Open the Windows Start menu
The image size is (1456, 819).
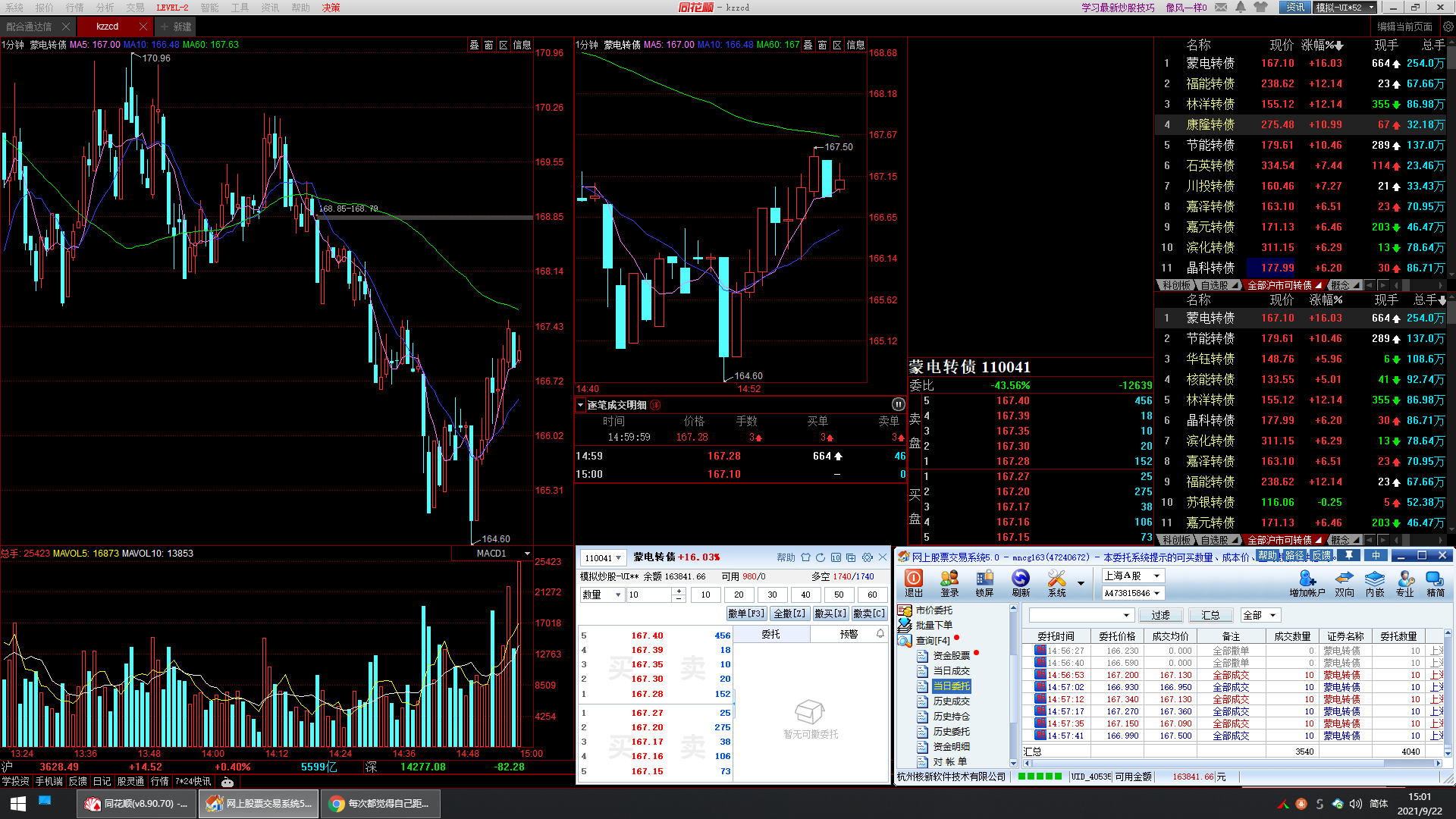[x=18, y=803]
